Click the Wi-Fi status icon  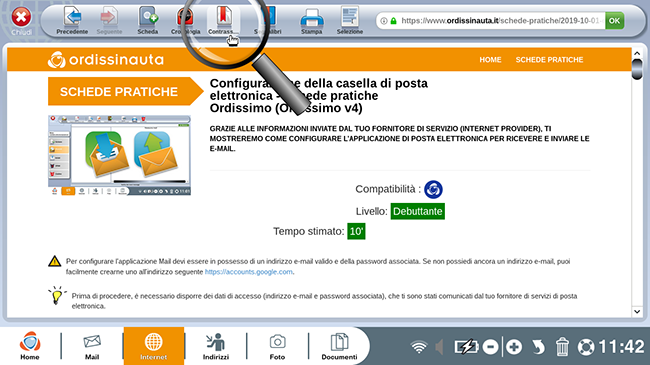(419, 347)
